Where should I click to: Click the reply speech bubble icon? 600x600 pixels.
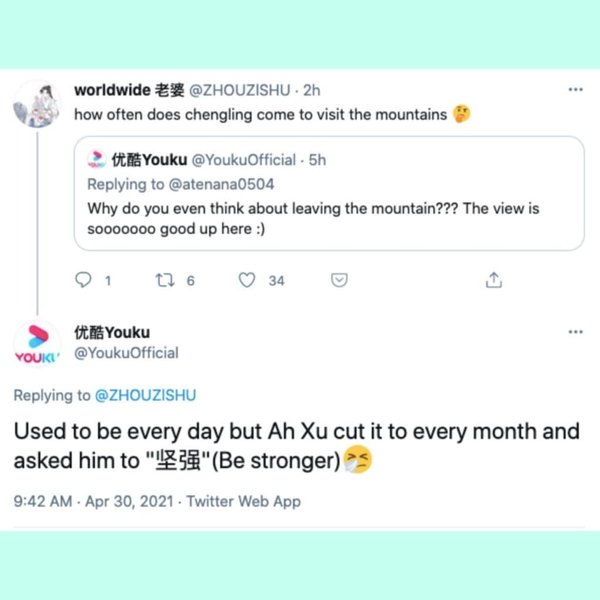[84, 281]
